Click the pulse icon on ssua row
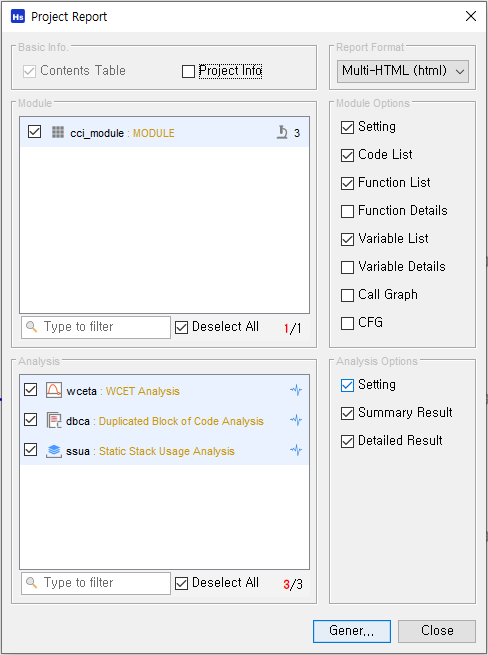488x655 pixels. [x=296, y=450]
